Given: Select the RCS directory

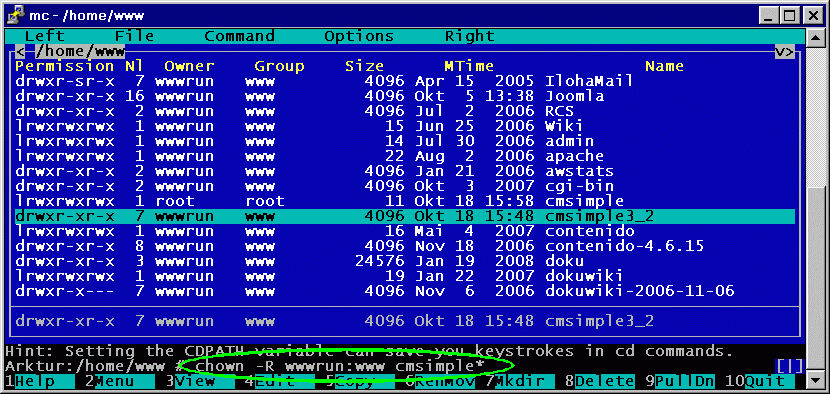Looking at the screenshot, I should (404, 111).
